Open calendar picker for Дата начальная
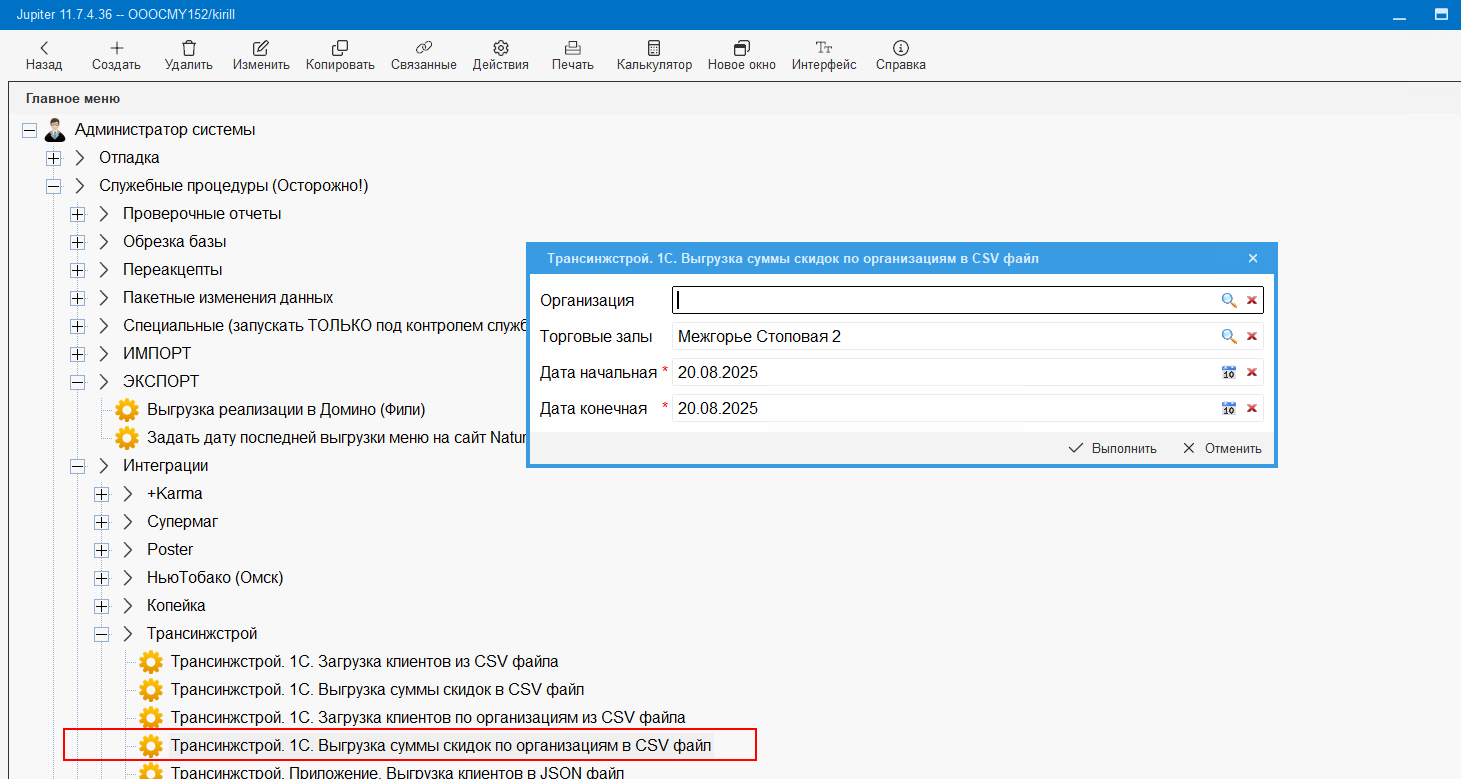 tap(1228, 372)
